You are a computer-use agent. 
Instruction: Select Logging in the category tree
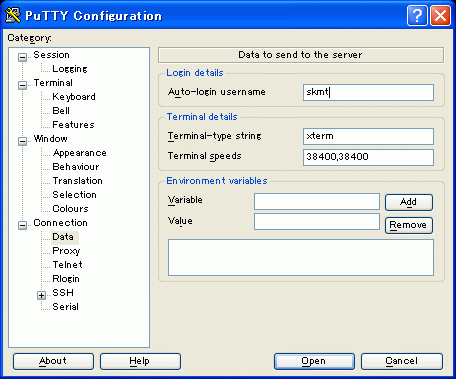tap(70, 69)
